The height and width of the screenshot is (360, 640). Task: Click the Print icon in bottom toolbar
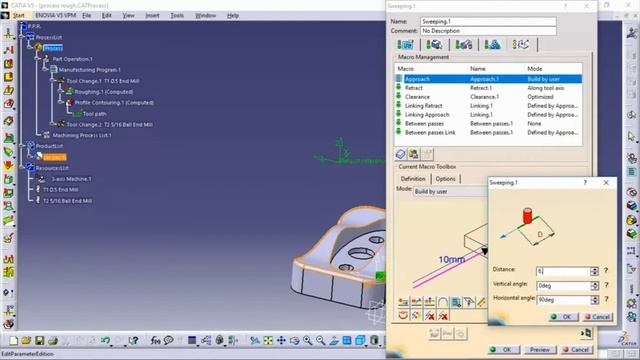click(53, 340)
